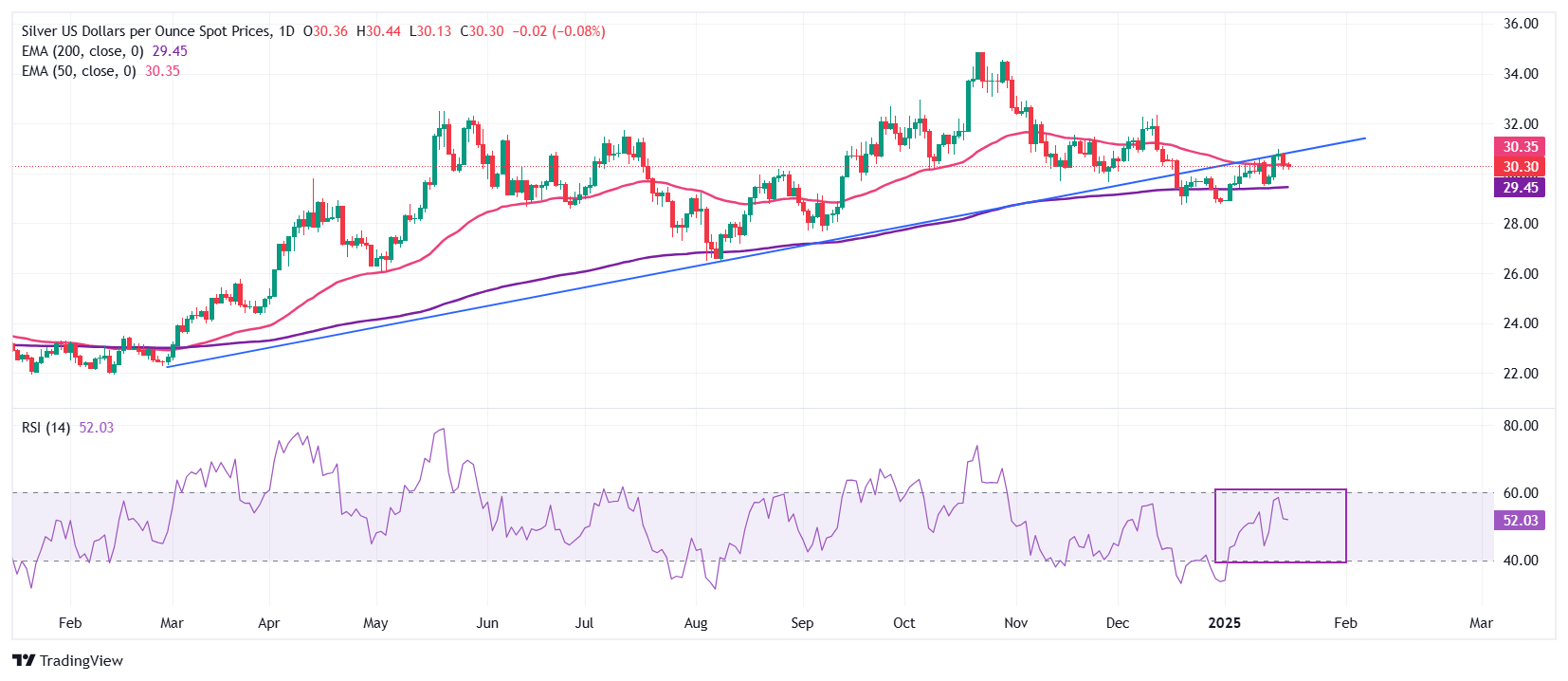The image size is (1568, 681).
Task: Click the TradingView text in footer
Action: tap(82, 661)
